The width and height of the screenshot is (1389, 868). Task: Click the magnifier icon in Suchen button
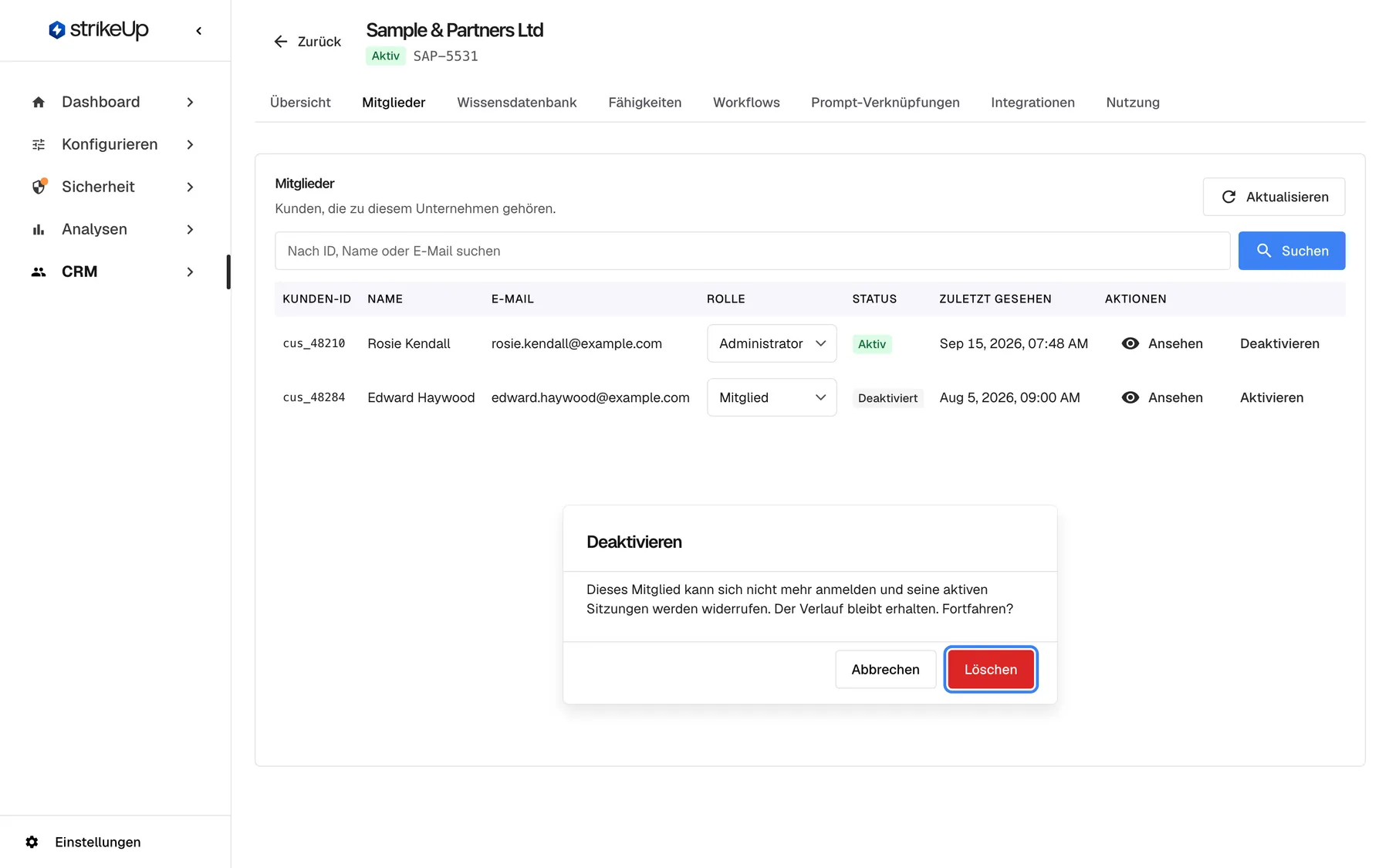coord(1264,251)
